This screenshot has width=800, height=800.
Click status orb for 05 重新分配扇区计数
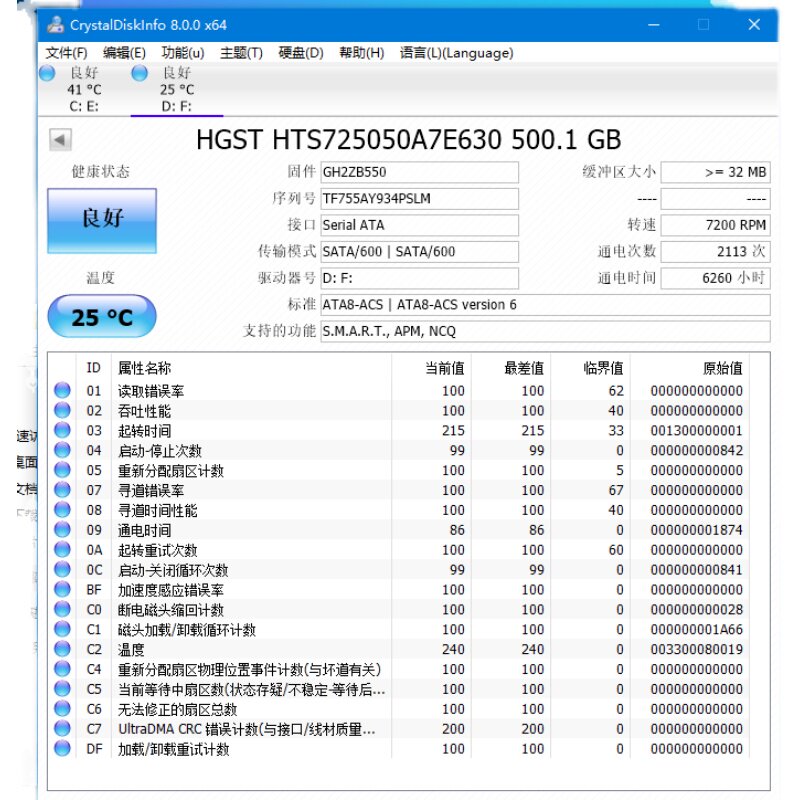pos(62,470)
